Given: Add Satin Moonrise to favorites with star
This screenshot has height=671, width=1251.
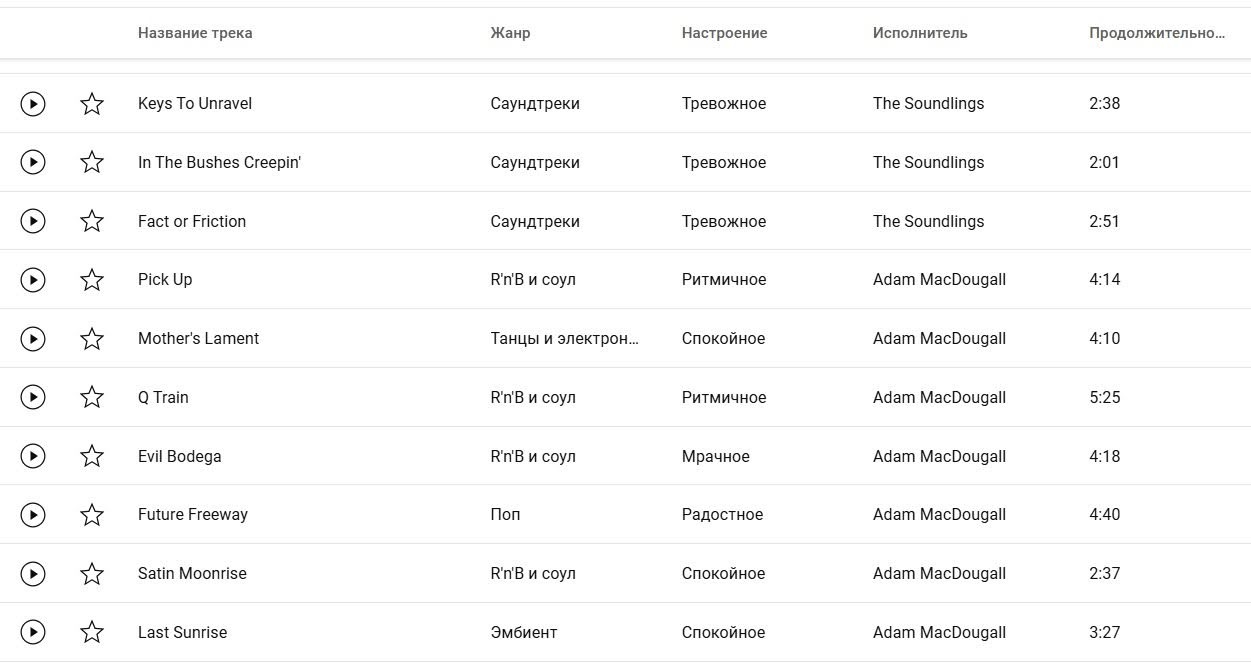Looking at the screenshot, I should 92,574.
